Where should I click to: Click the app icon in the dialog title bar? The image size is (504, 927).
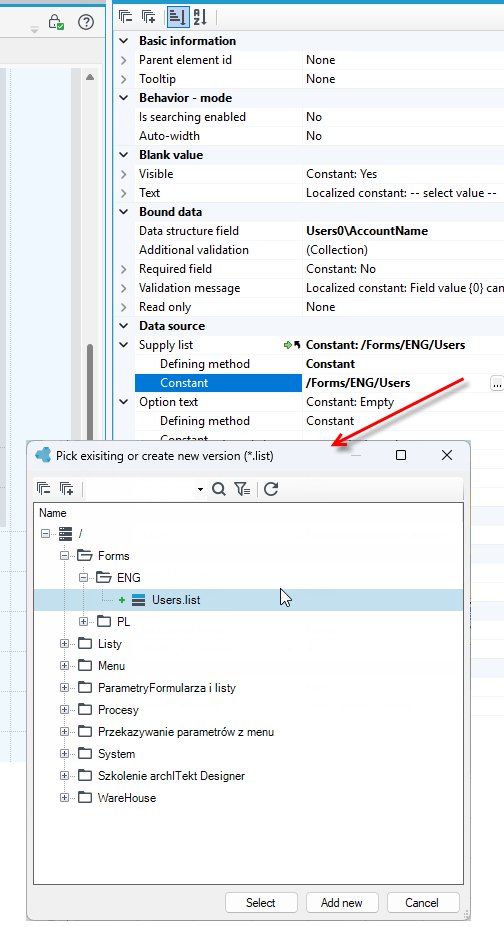pos(43,455)
